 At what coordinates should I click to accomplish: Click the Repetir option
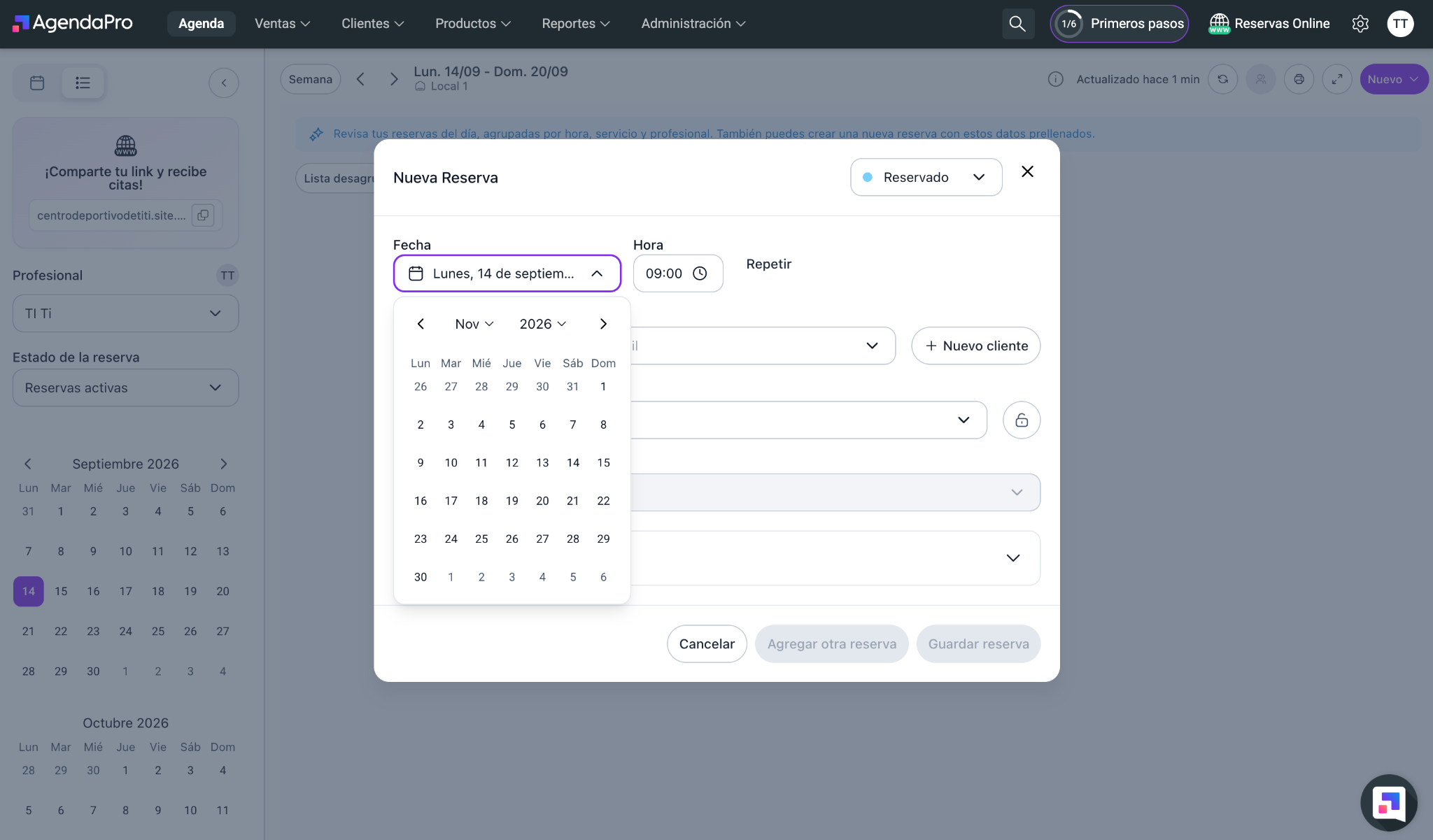pos(768,264)
